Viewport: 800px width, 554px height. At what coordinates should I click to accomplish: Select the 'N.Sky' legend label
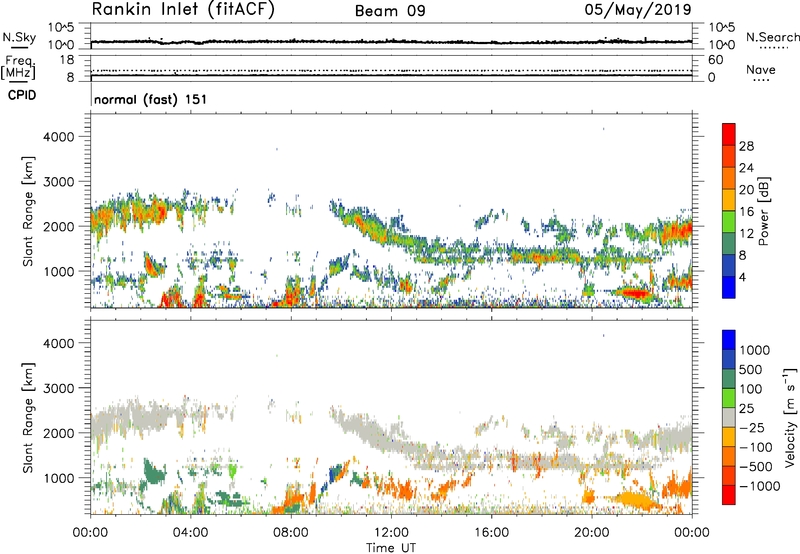click(19, 37)
